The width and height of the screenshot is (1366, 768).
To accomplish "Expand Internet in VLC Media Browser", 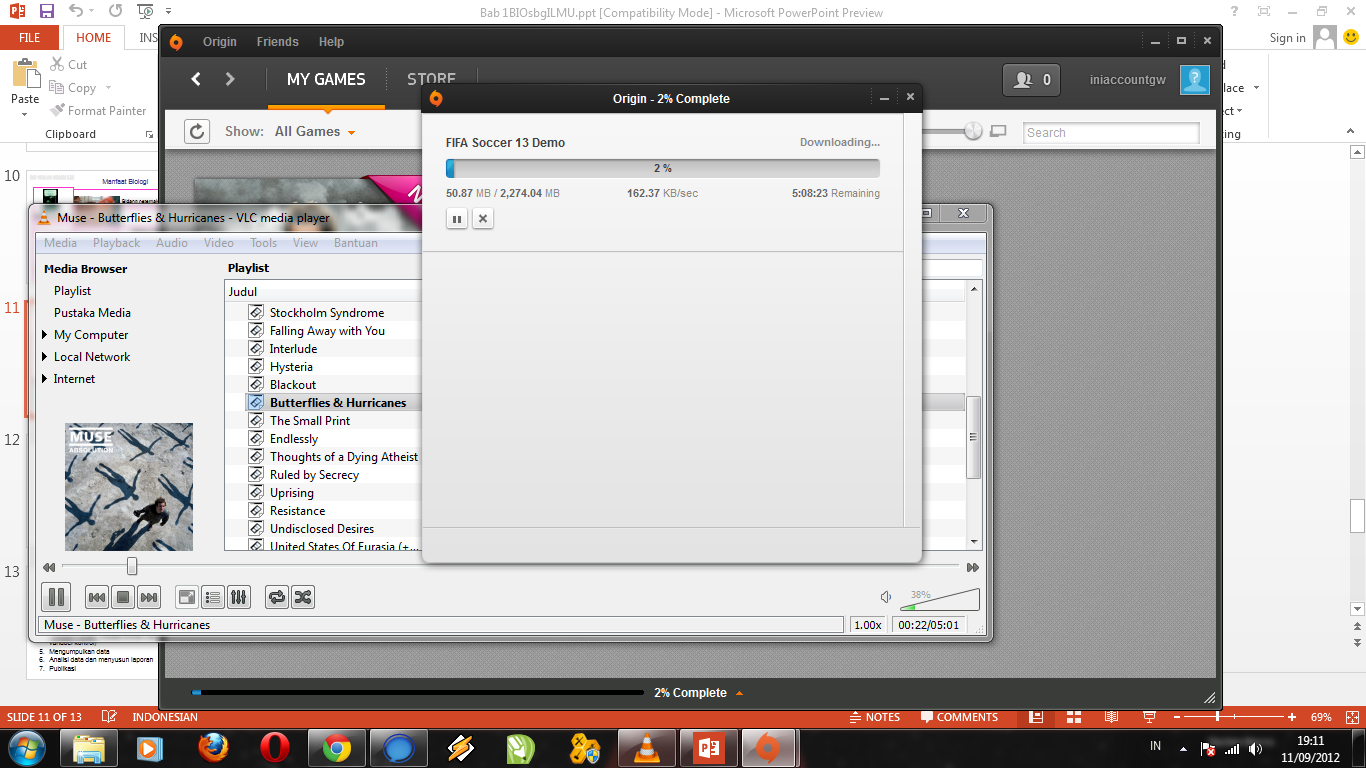I will 45,379.
